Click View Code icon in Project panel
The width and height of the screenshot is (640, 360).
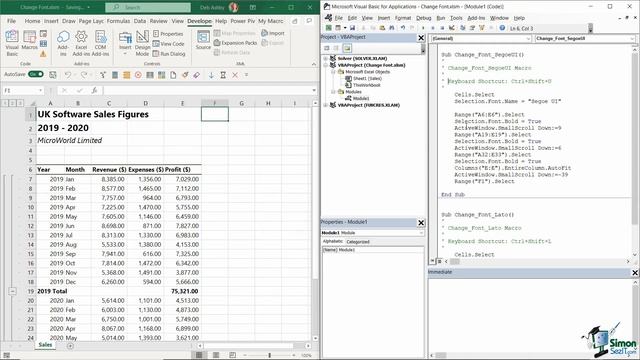tap(327, 48)
